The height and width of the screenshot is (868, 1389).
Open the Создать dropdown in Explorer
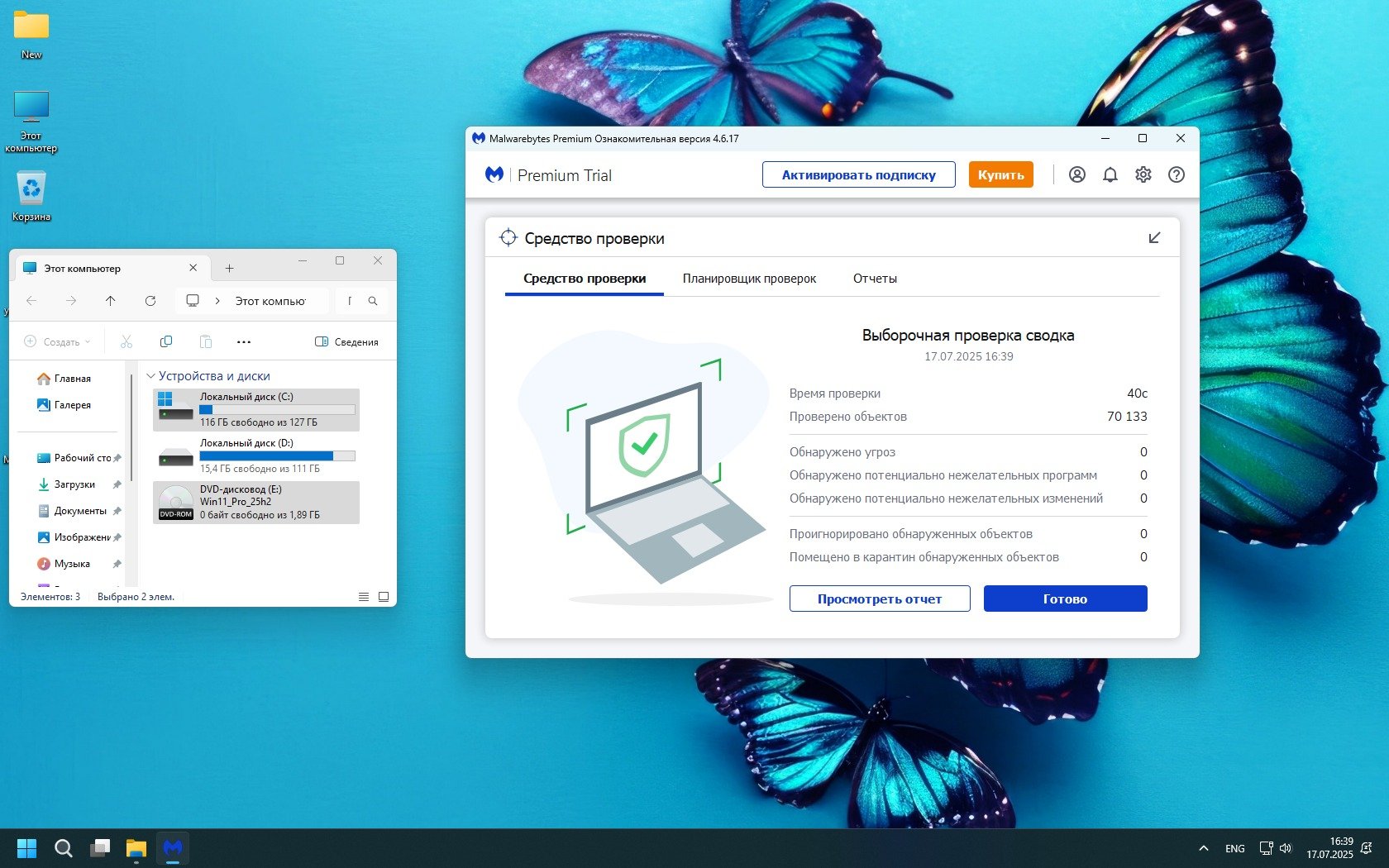tap(57, 341)
